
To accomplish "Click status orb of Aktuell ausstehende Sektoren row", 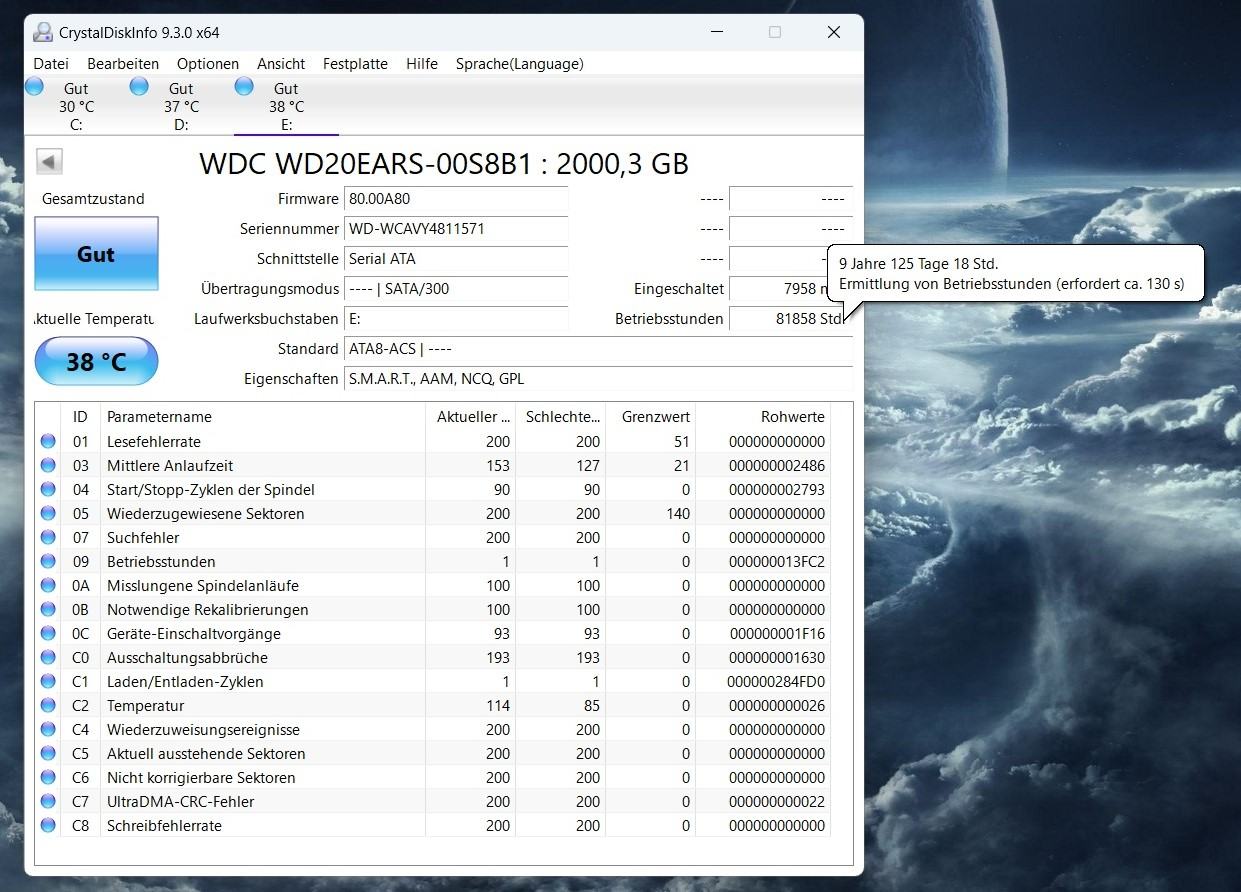I will (x=48, y=754).
